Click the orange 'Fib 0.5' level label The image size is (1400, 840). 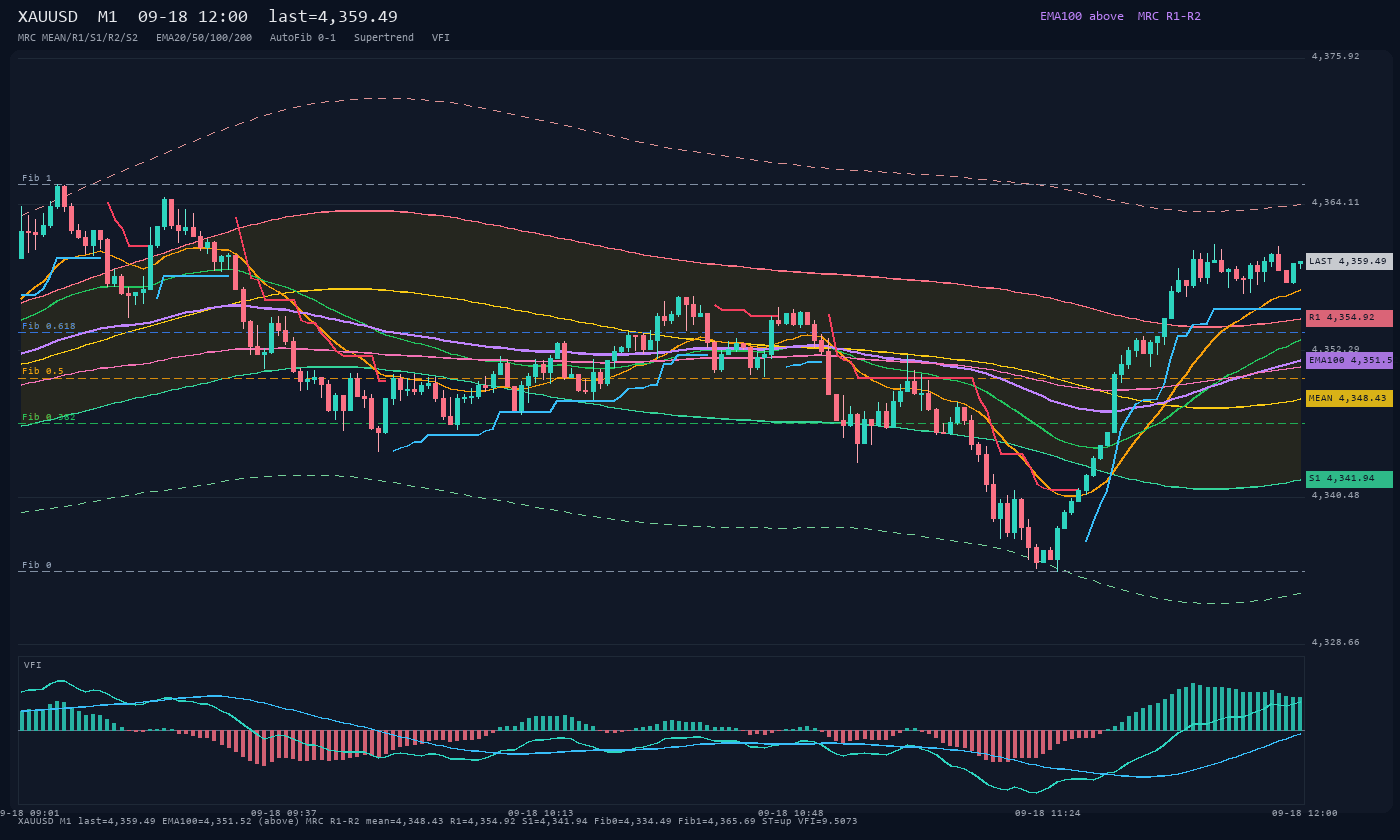[43, 371]
